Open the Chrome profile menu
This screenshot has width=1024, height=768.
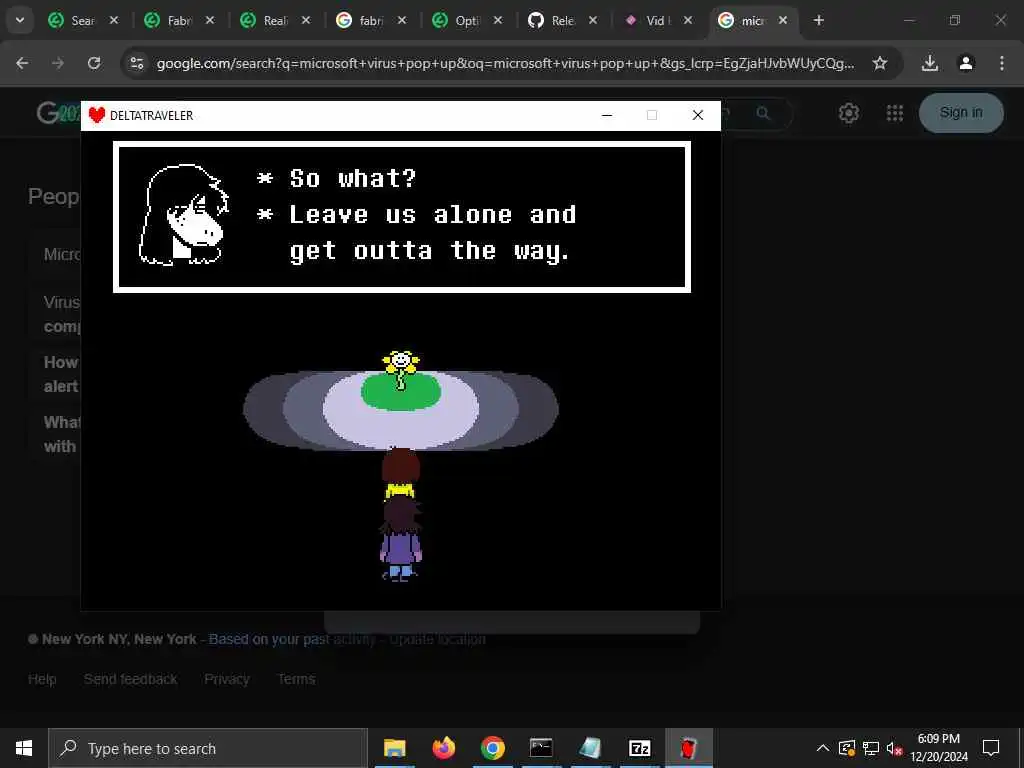[966, 63]
